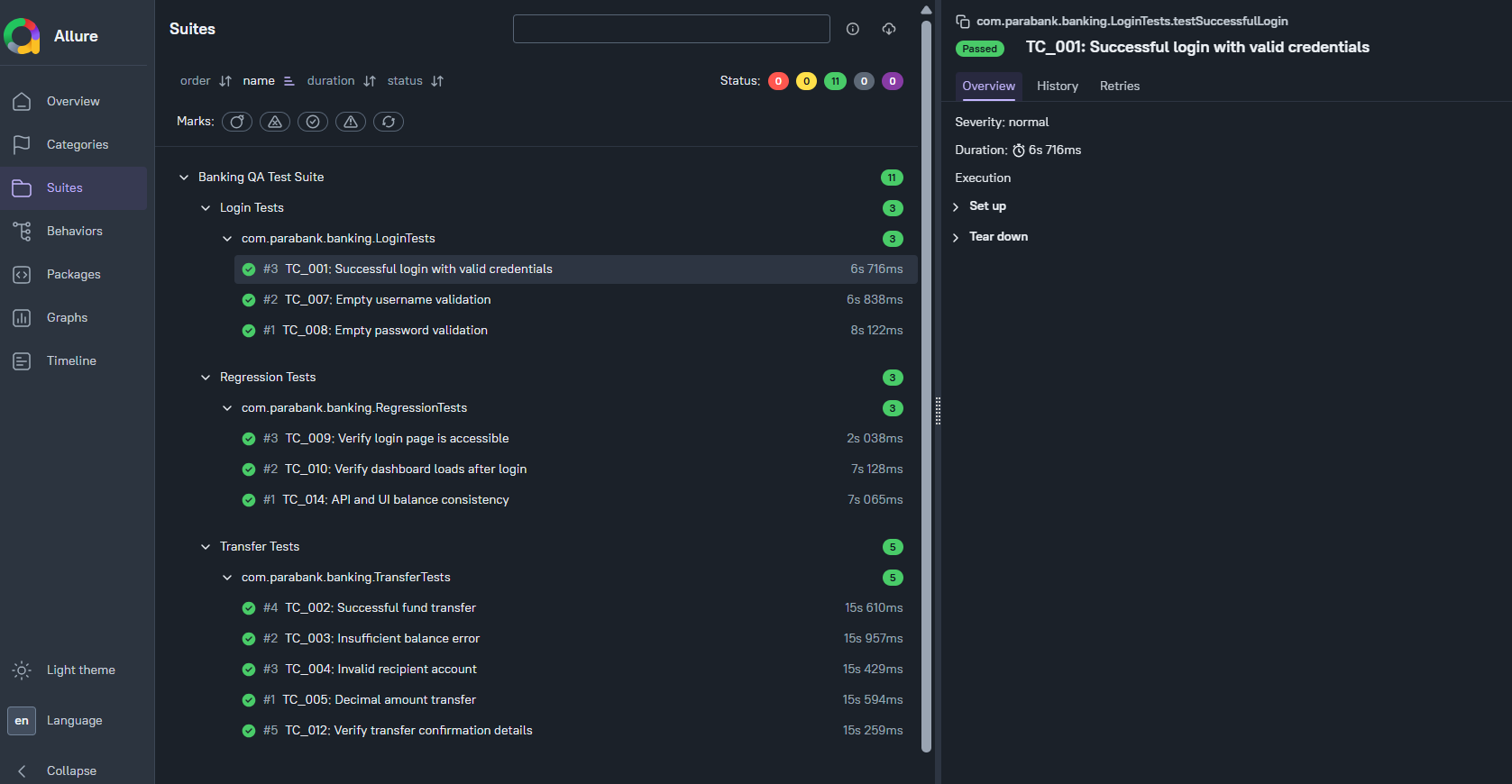Viewport: 1512px width, 784px height.
Task: Toggle the new broken (warning) mark filter
Action: (x=351, y=122)
